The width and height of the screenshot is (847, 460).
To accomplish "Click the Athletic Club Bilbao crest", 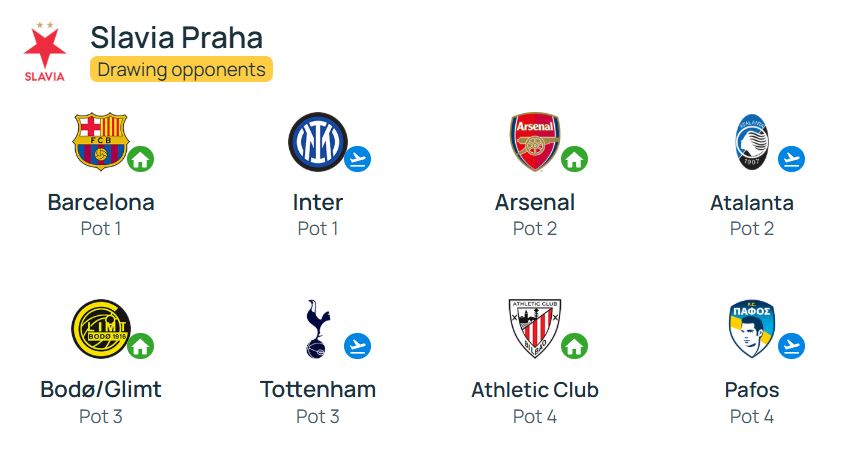I will point(535,328).
